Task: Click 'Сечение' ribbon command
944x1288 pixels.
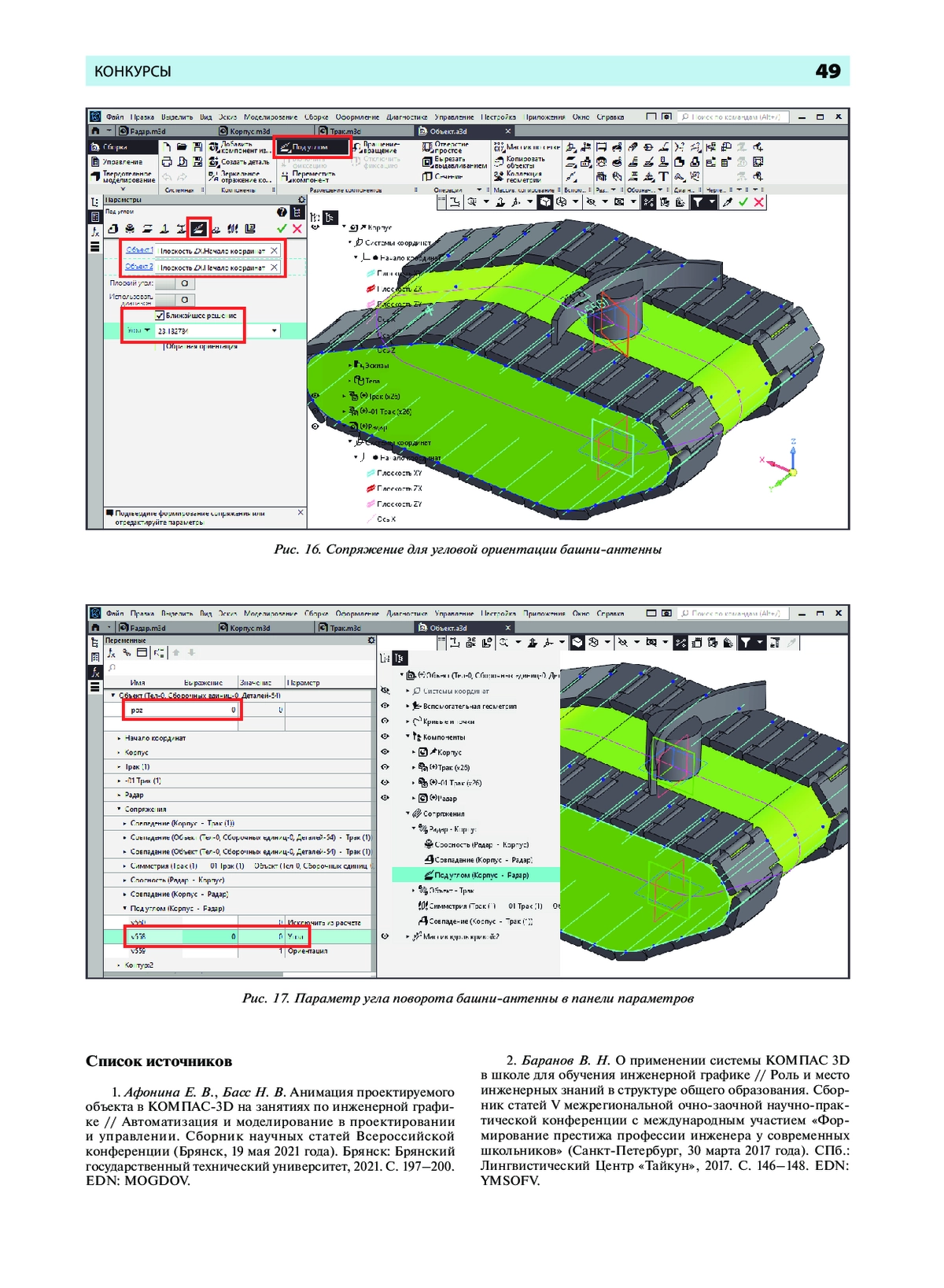Action: [443, 177]
